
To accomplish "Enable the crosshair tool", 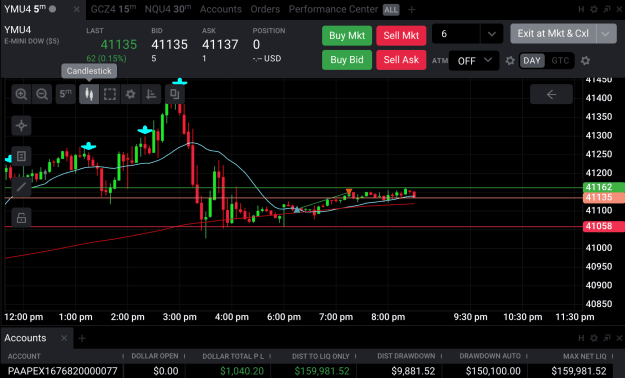I will coord(21,126).
